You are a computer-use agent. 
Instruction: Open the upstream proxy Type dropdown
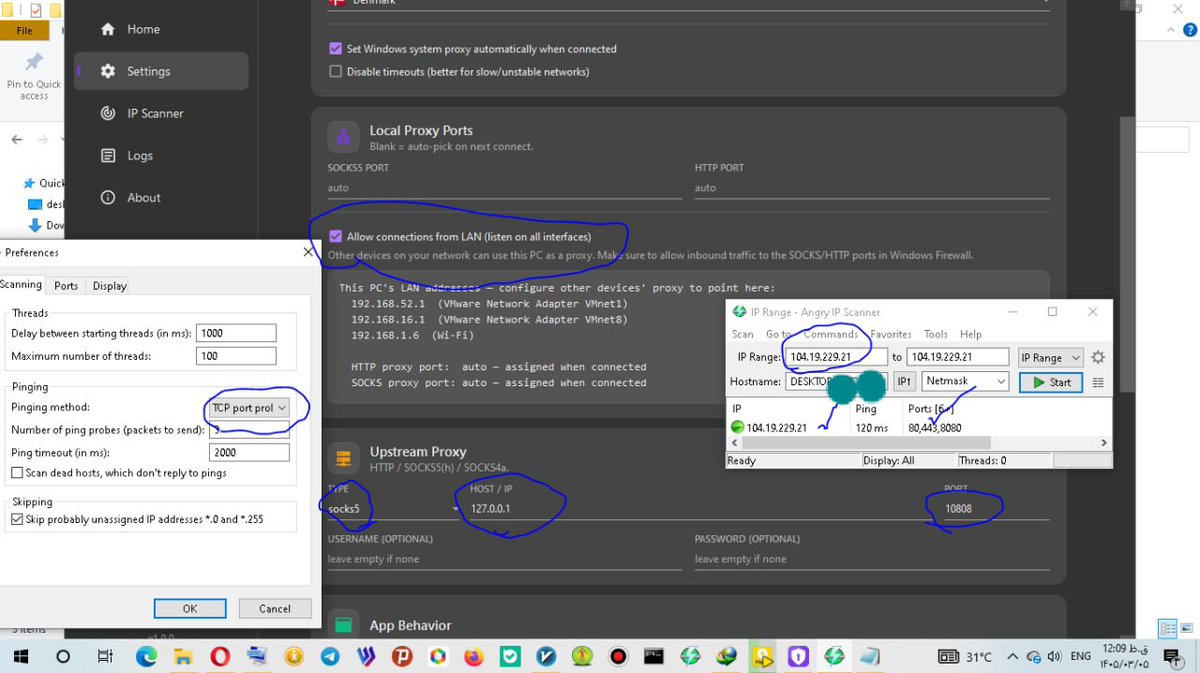393,509
